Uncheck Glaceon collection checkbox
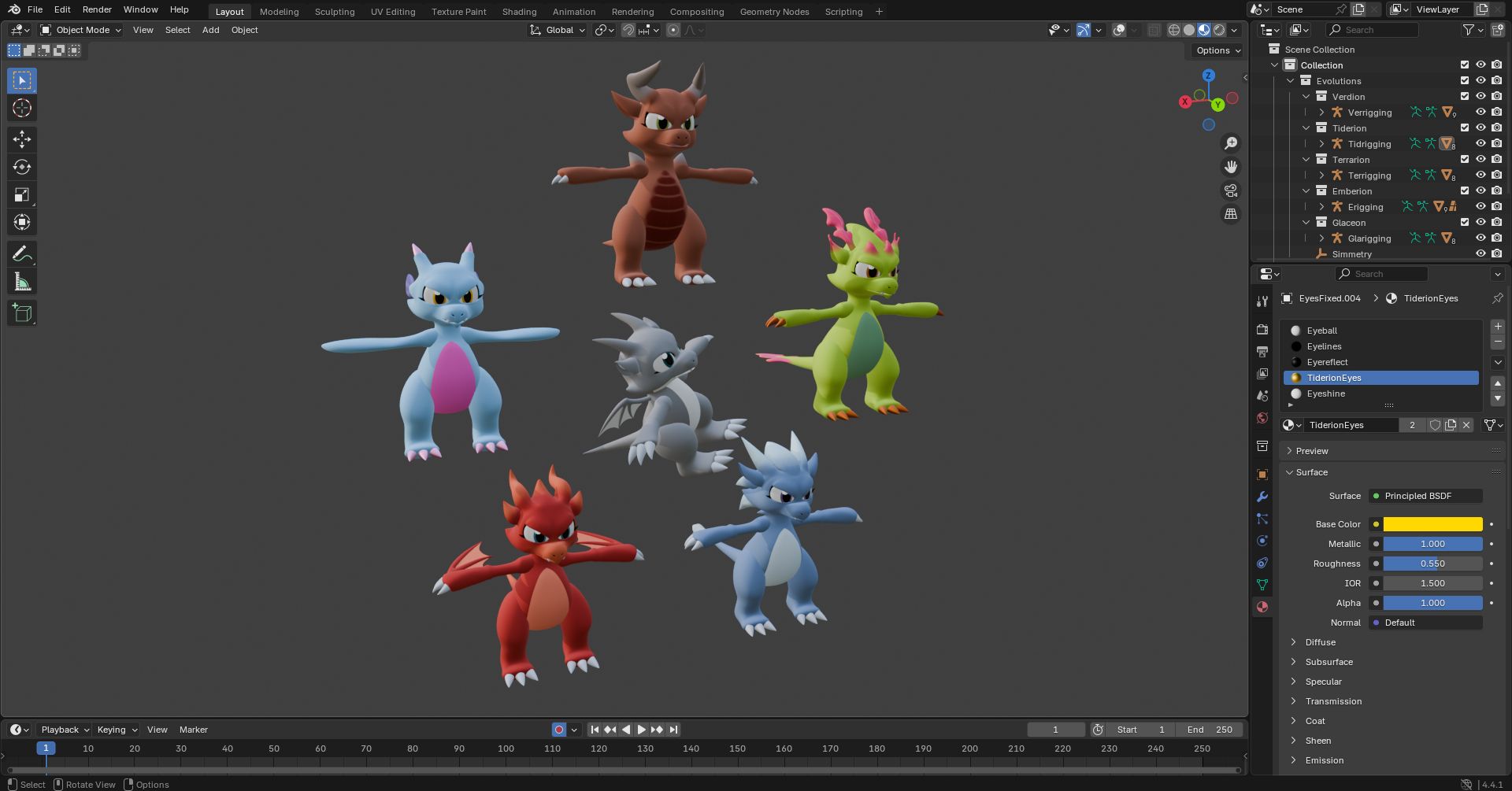Viewport: 1512px width, 791px height. [x=1465, y=223]
